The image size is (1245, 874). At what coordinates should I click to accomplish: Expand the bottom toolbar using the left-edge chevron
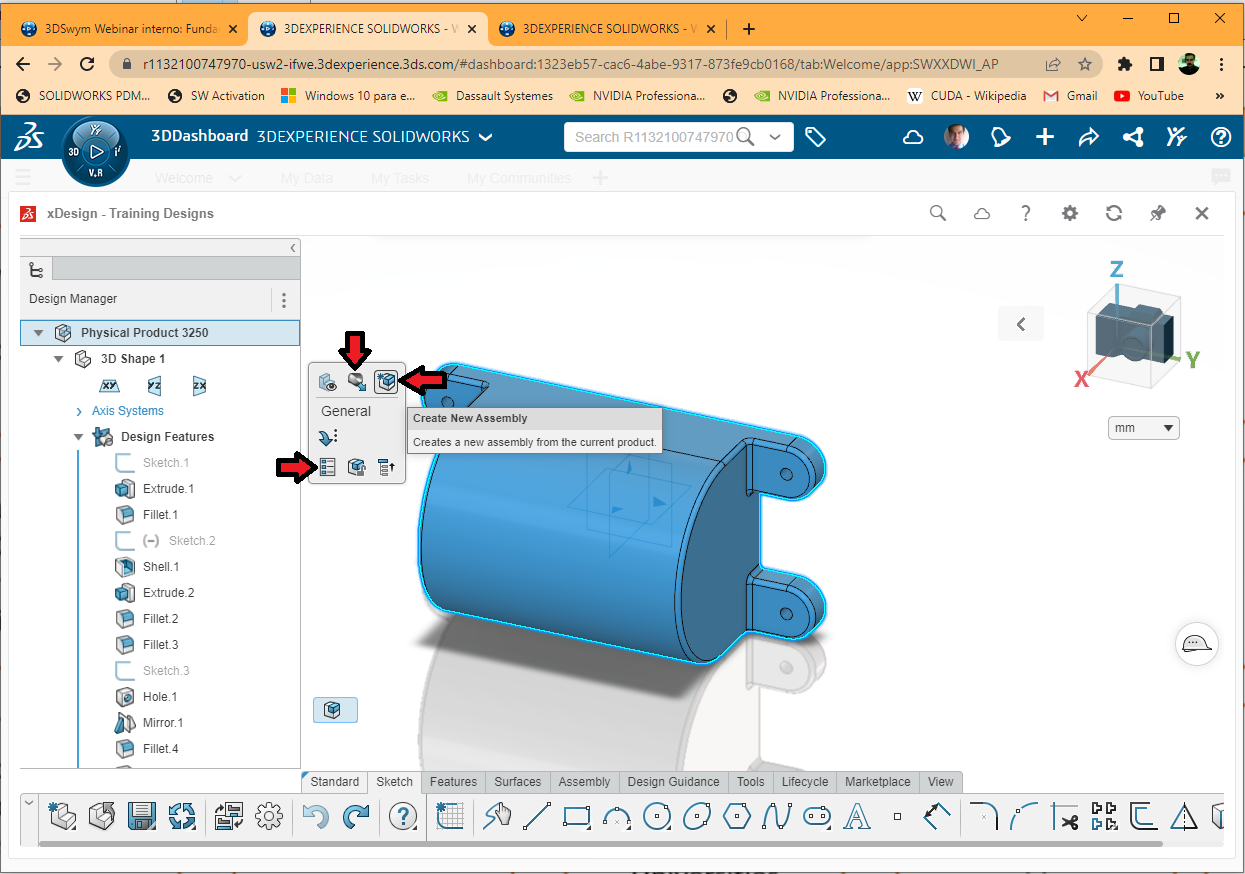(28, 803)
